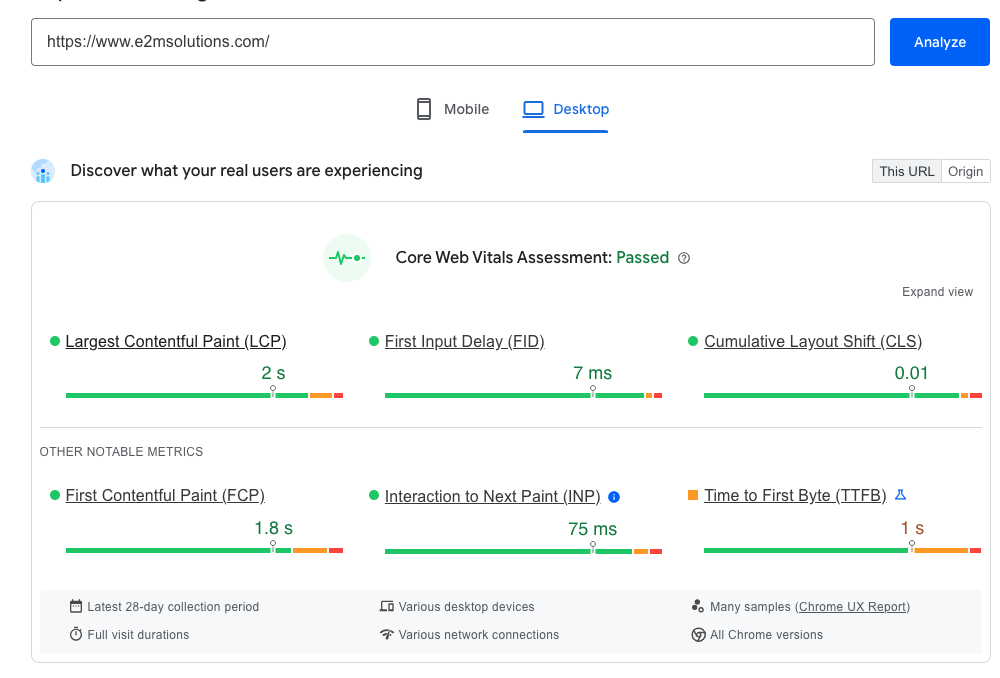Expand the First Contentful Paint metric details

click(165, 496)
